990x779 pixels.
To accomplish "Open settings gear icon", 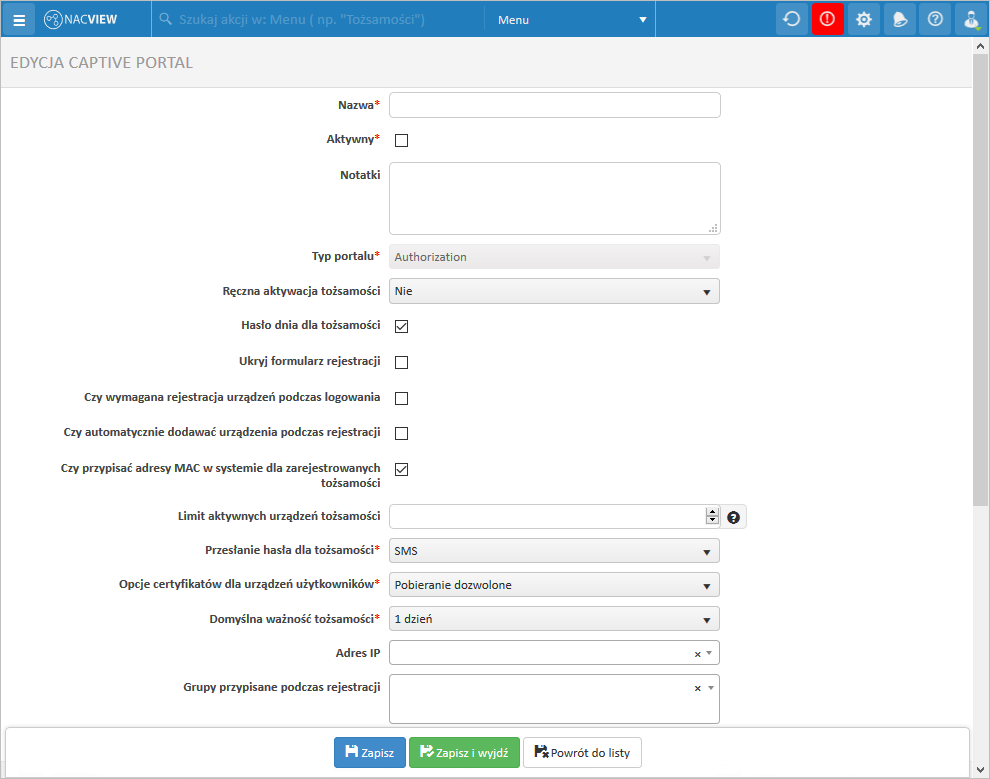I will coord(863,19).
